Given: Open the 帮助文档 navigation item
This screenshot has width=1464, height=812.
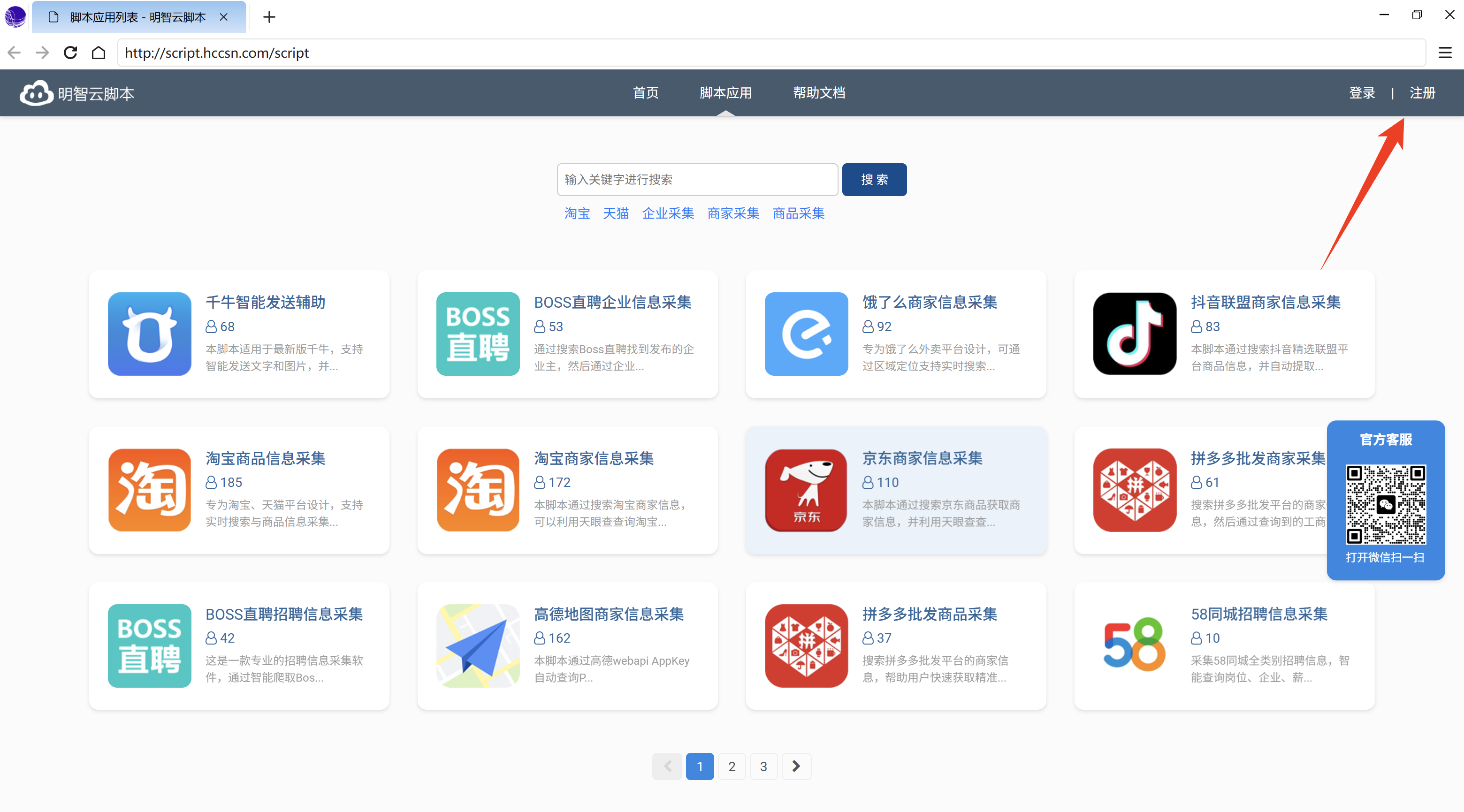Looking at the screenshot, I should click(x=820, y=92).
